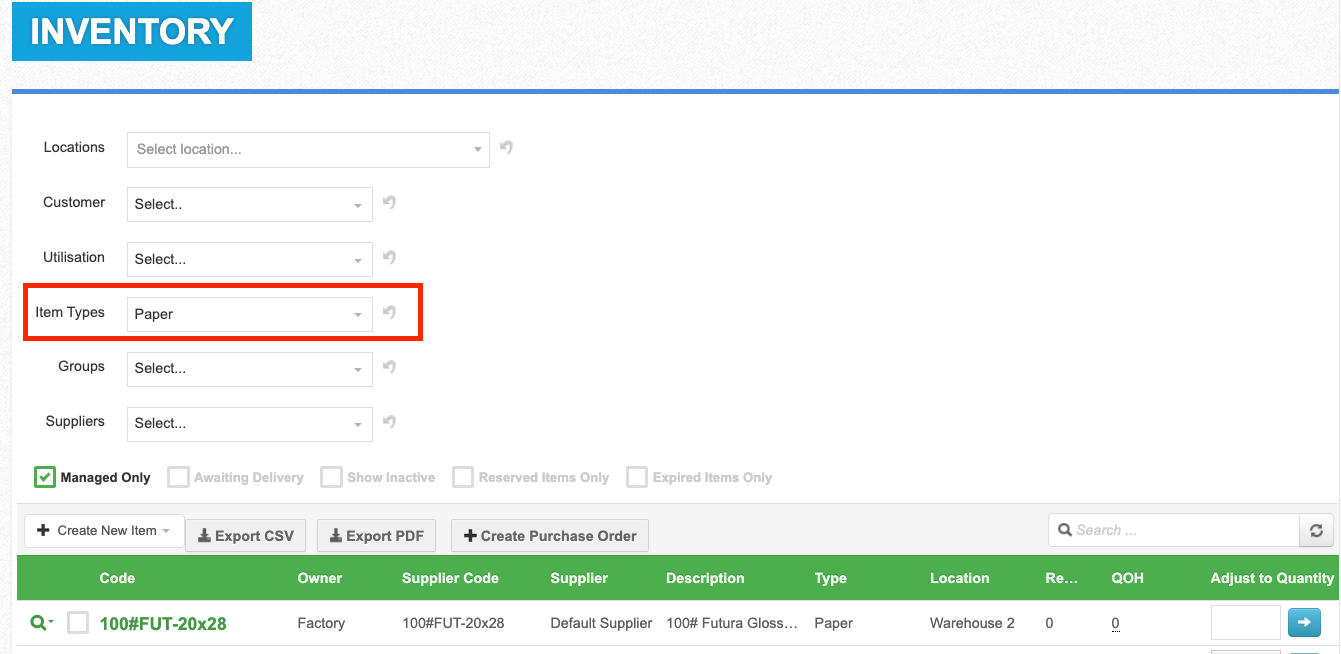This screenshot has height=654, width=1341.
Task: Click the Adjust to Quantity input box
Action: click(1245, 622)
